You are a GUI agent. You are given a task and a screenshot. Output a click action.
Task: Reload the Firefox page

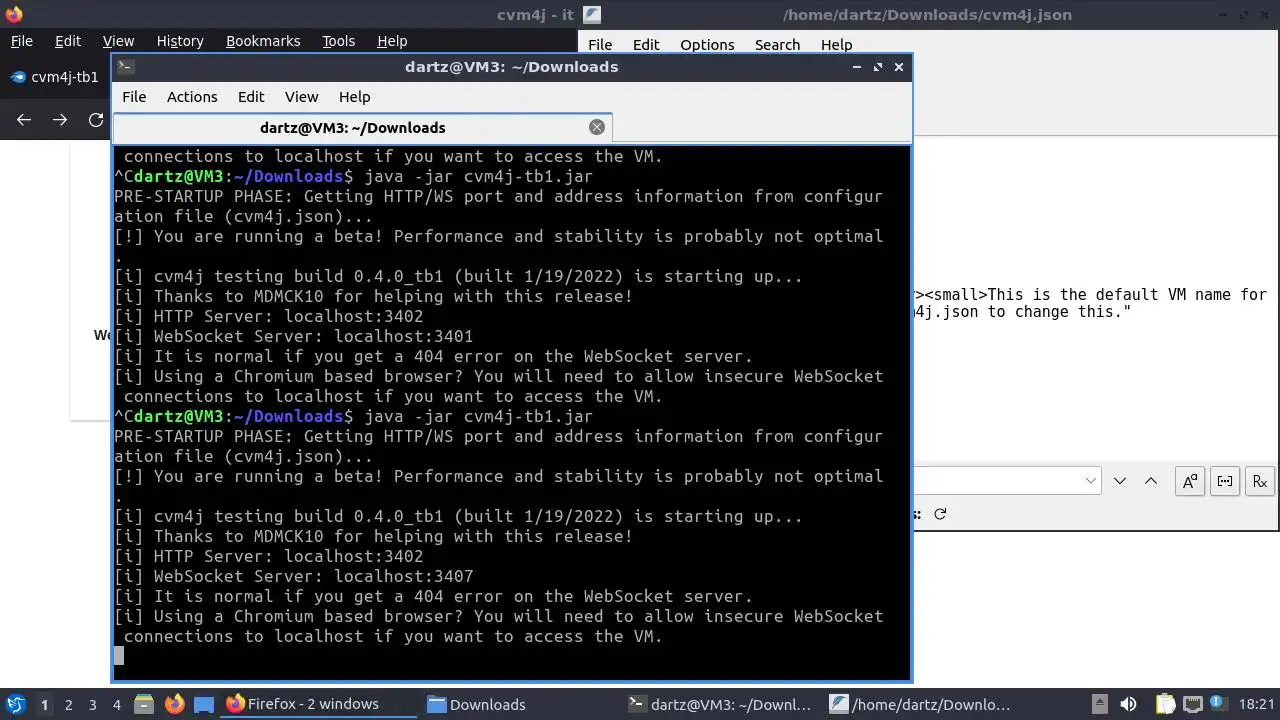96,120
